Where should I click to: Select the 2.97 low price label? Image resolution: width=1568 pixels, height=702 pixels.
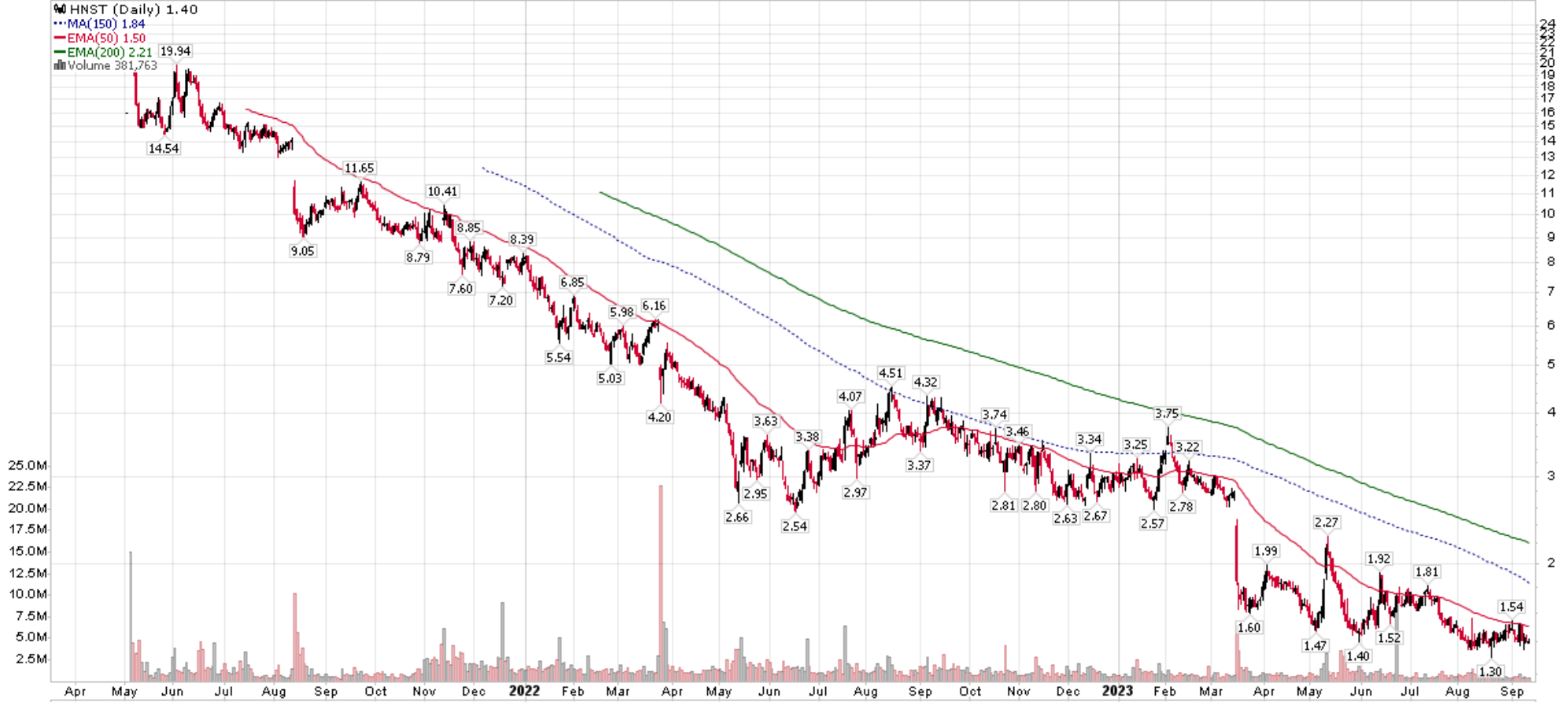[854, 493]
